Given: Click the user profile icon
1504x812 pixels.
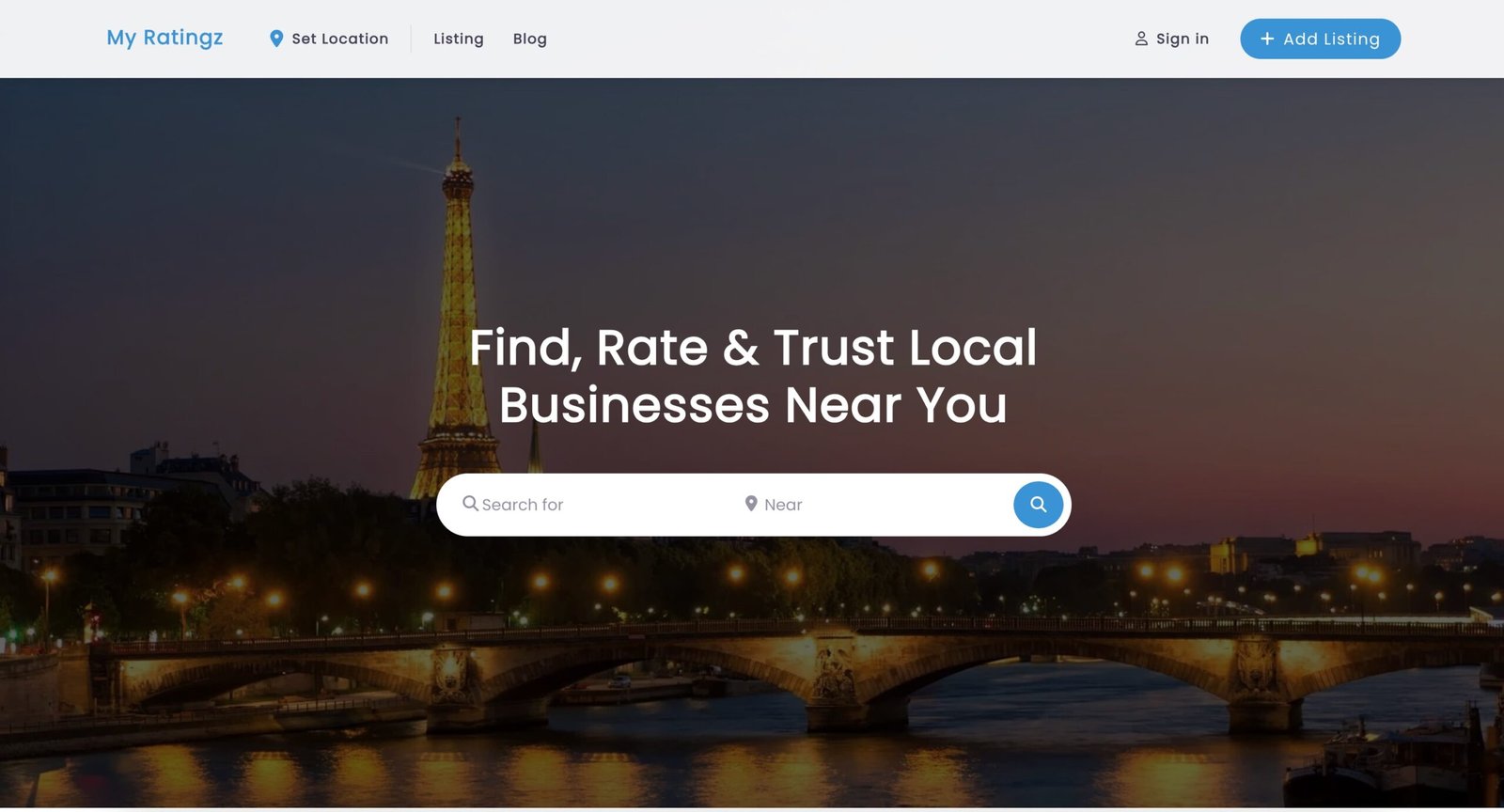Looking at the screenshot, I should pos(1141,39).
